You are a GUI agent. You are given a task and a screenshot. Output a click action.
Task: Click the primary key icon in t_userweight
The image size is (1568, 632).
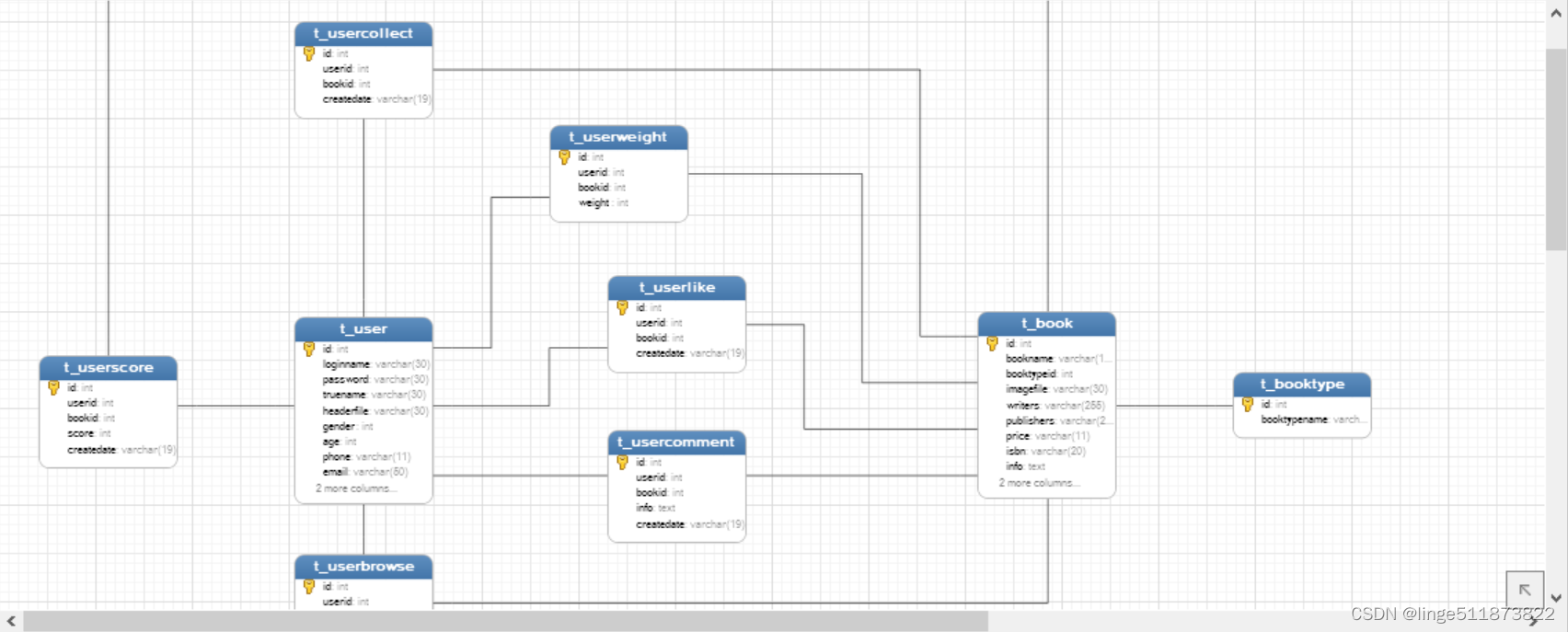(565, 157)
